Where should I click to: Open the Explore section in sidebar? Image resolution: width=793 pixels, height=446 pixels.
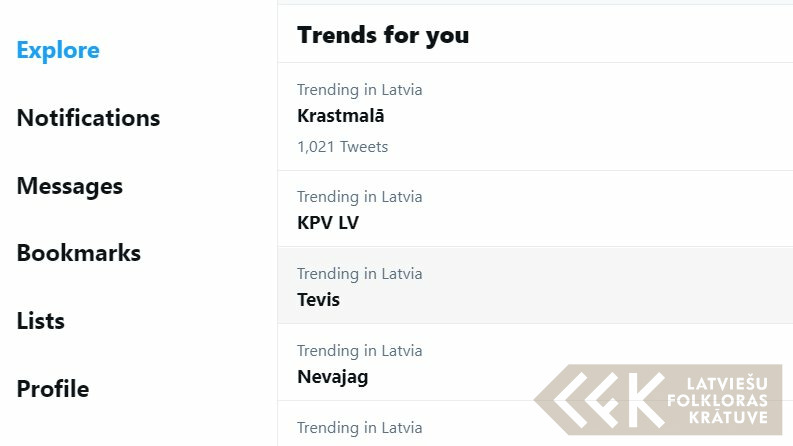coord(58,50)
